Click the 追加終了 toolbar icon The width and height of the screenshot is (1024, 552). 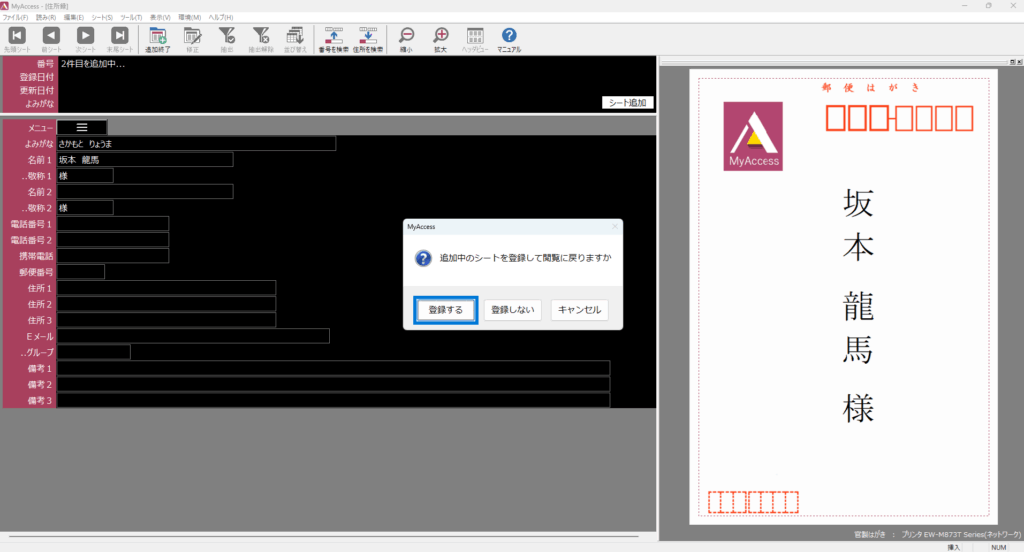click(157, 37)
